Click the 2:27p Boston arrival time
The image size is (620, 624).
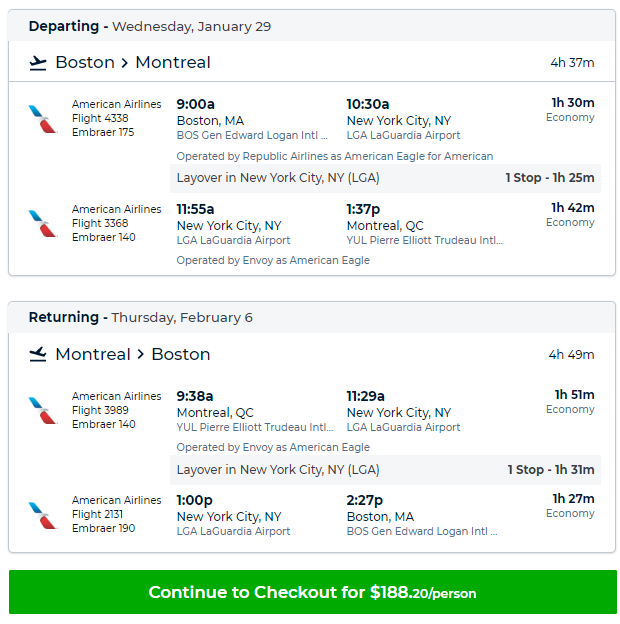tap(365, 500)
